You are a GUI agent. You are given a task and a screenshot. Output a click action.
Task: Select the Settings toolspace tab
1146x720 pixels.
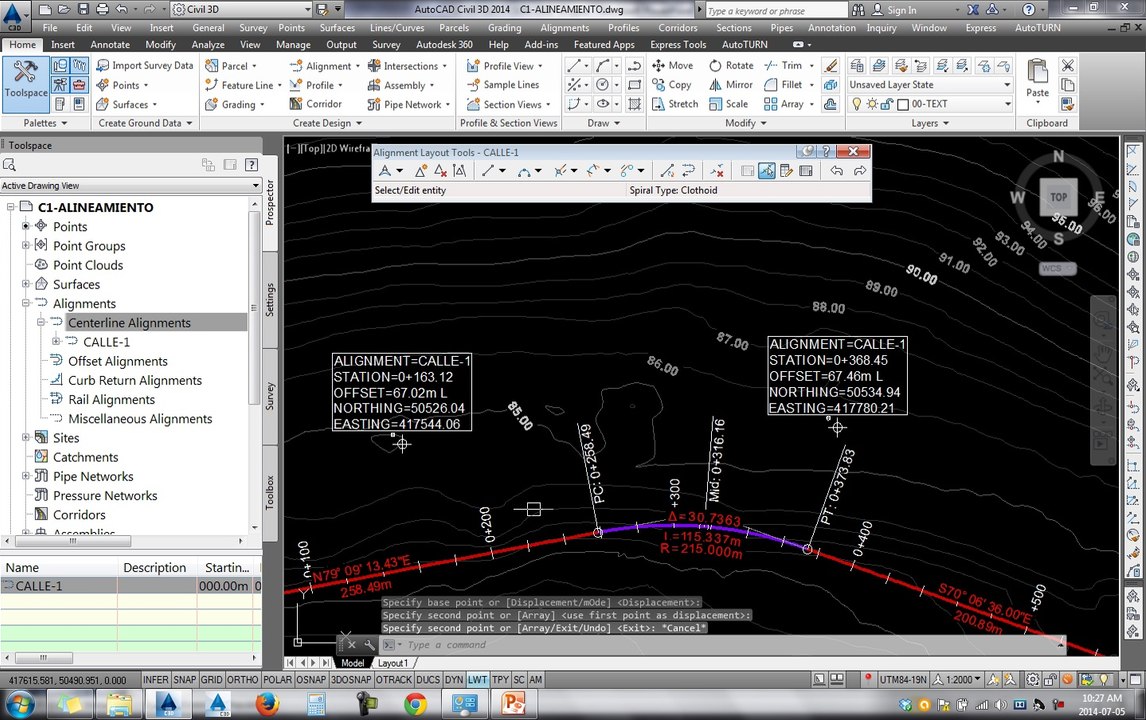(270, 300)
